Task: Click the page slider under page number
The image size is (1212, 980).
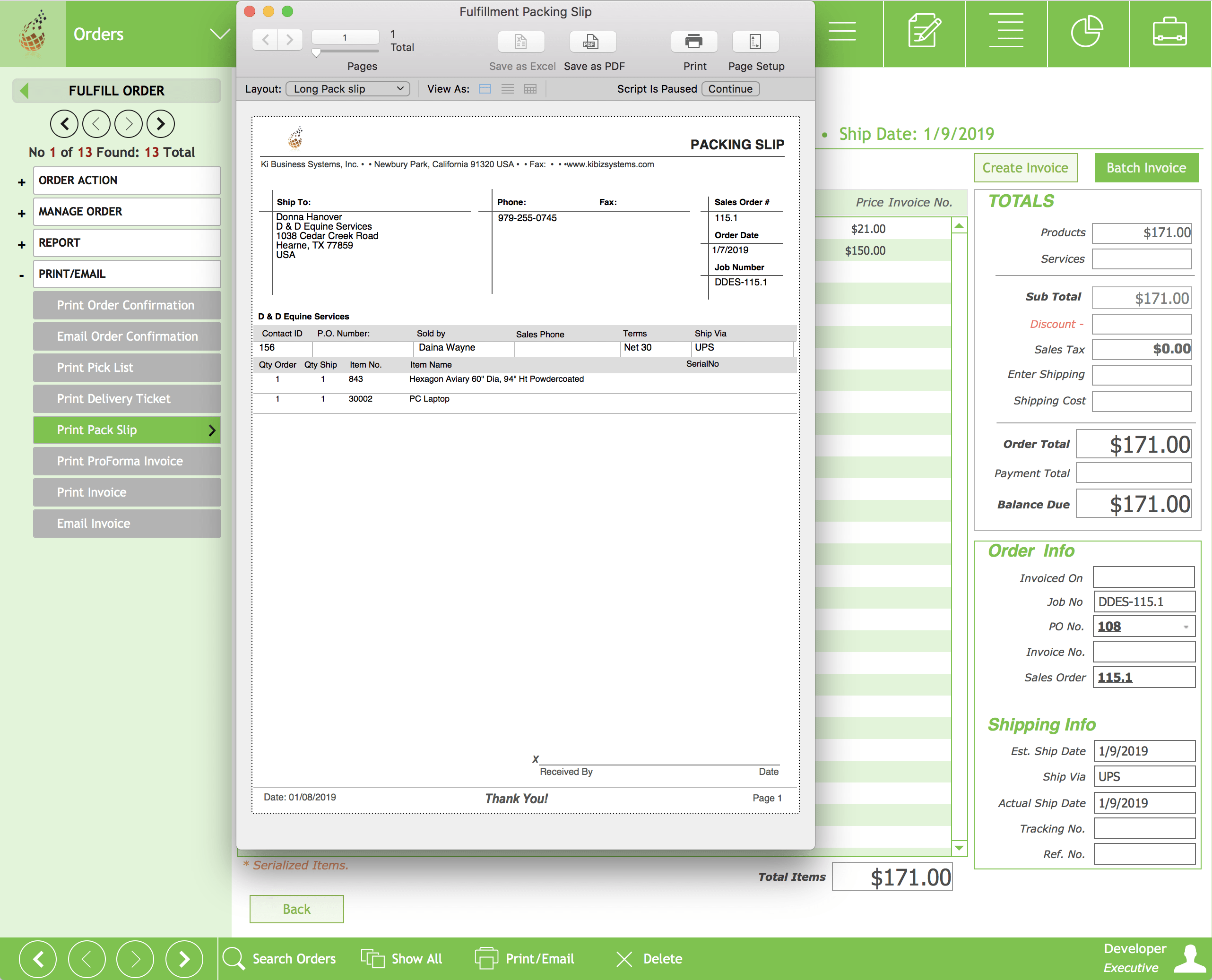Action: click(316, 52)
